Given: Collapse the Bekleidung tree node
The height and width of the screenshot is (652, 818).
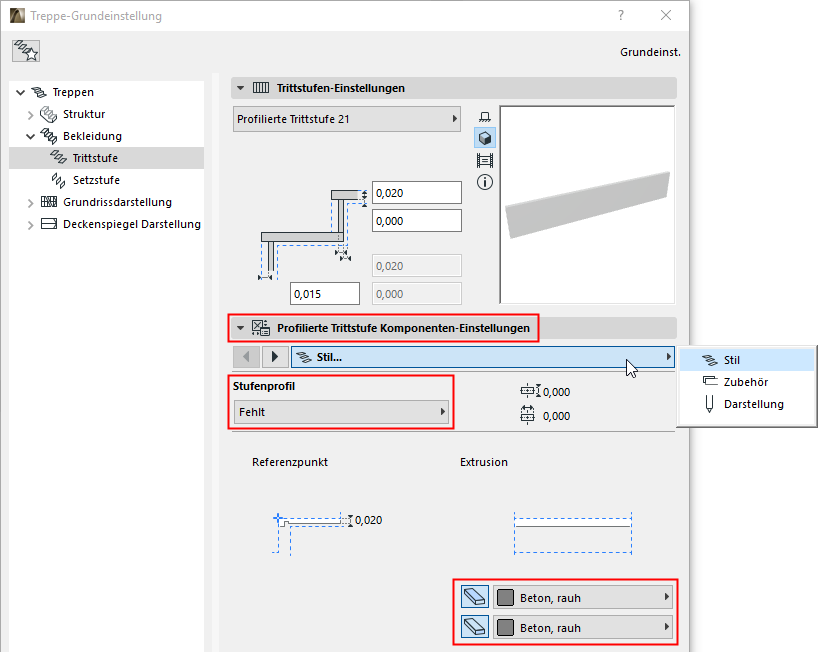Looking at the screenshot, I should coord(30,137).
